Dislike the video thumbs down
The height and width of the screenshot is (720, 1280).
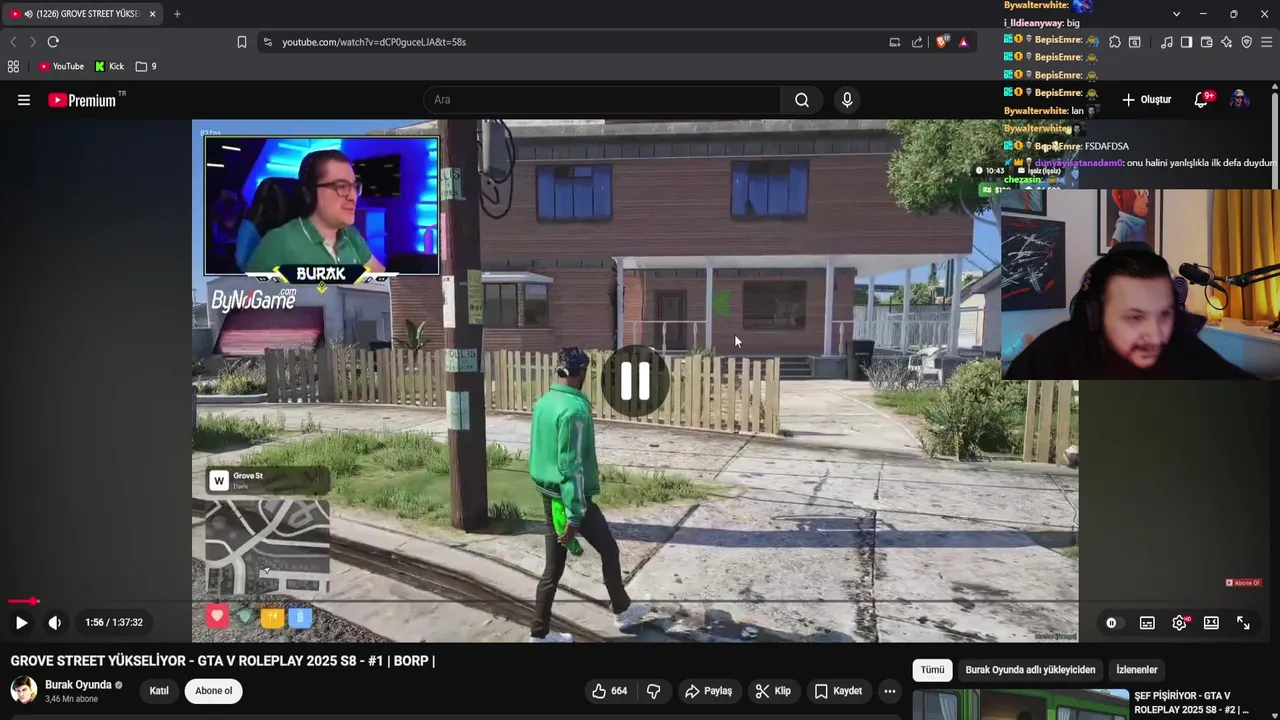tap(654, 691)
